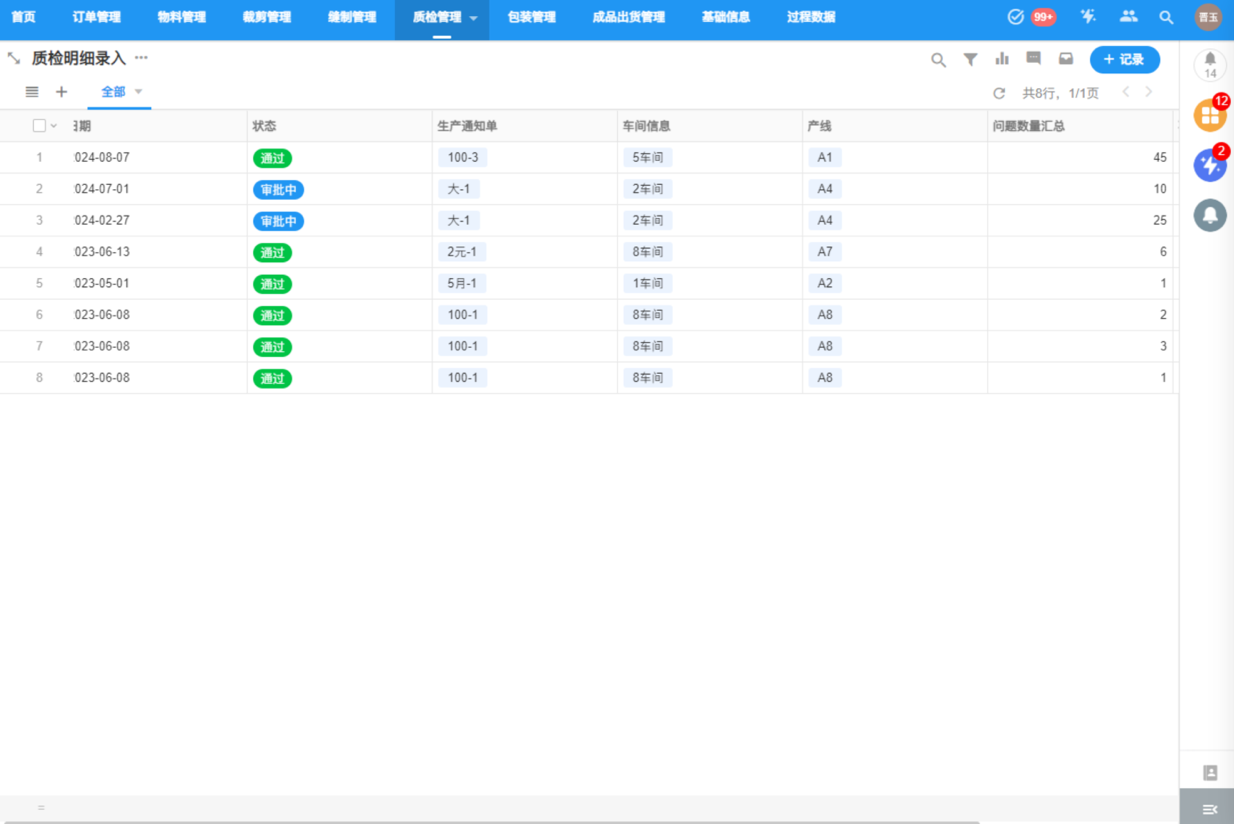The height and width of the screenshot is (824, 1234).
Task: Open the comments speech bubble icon
Action: click(x=1034, y=59)
